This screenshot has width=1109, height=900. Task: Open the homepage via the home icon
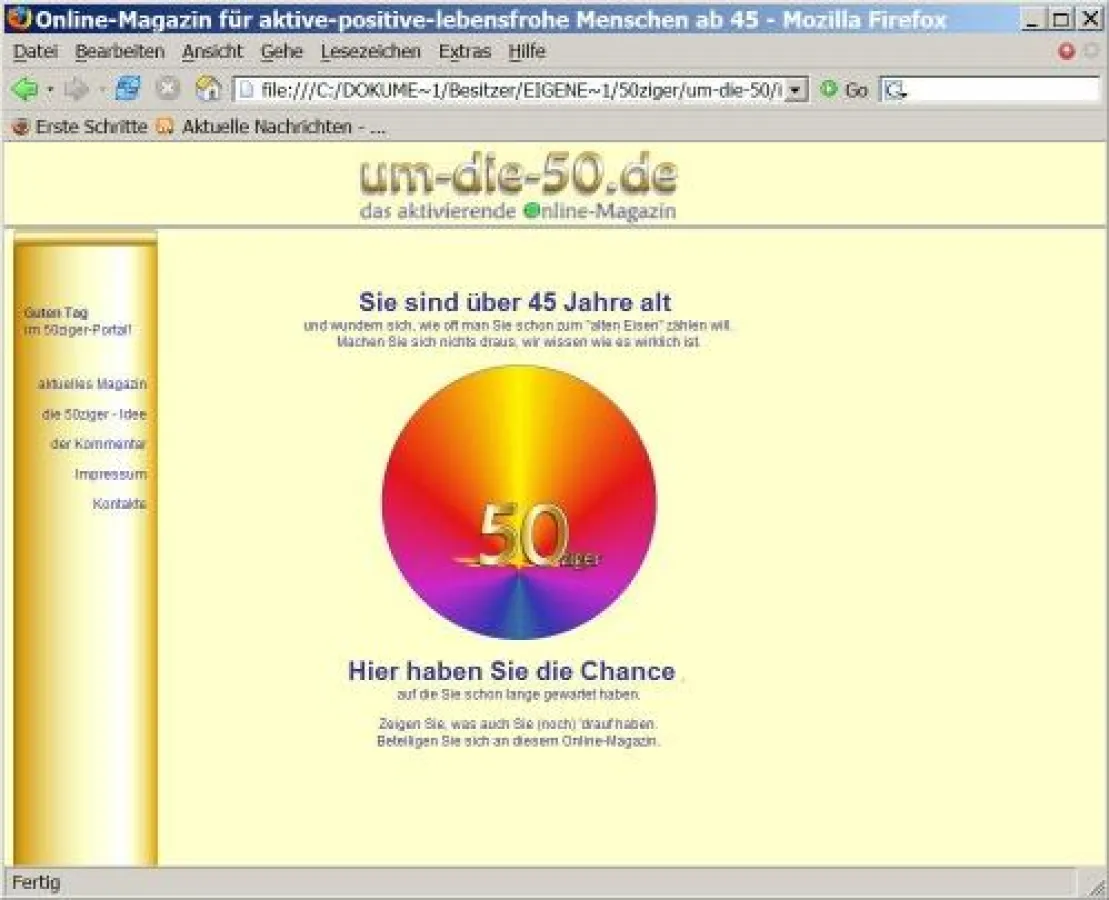pos(207,89)
